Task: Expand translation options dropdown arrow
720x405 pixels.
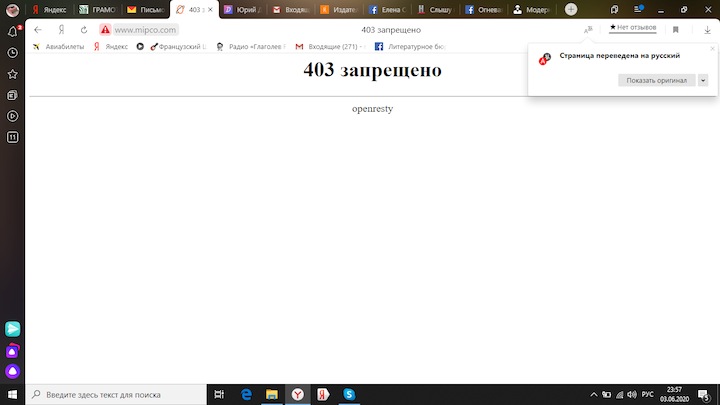Action: point(703,80)
